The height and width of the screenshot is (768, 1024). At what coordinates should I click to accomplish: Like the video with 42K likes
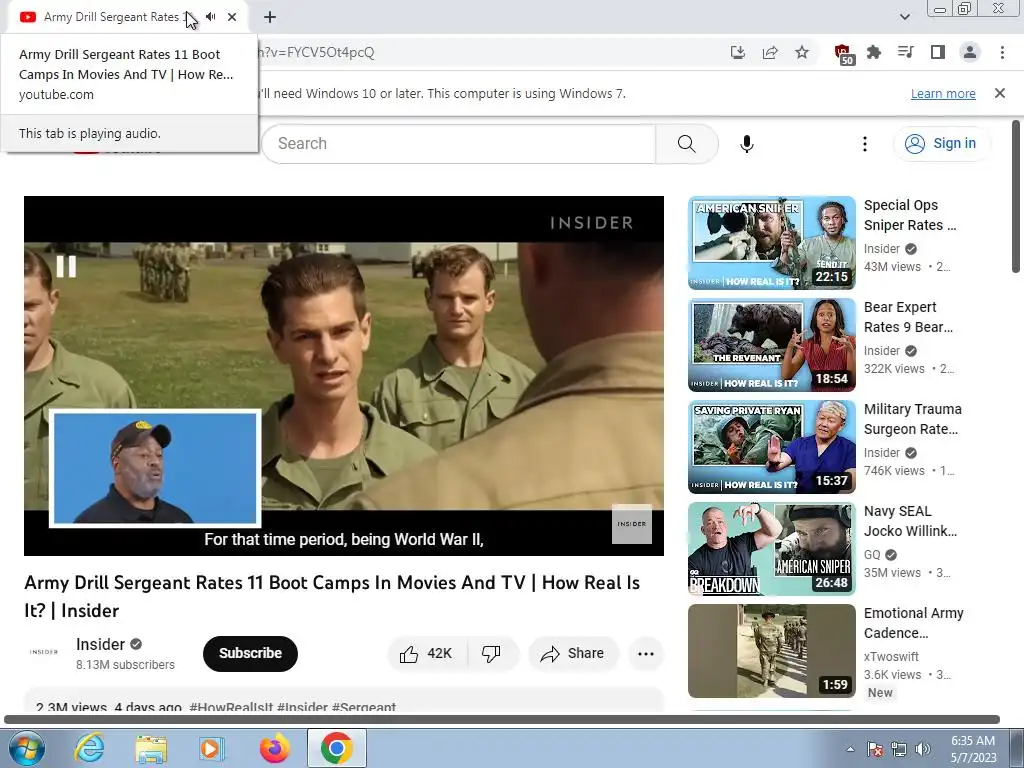(427, 654)
